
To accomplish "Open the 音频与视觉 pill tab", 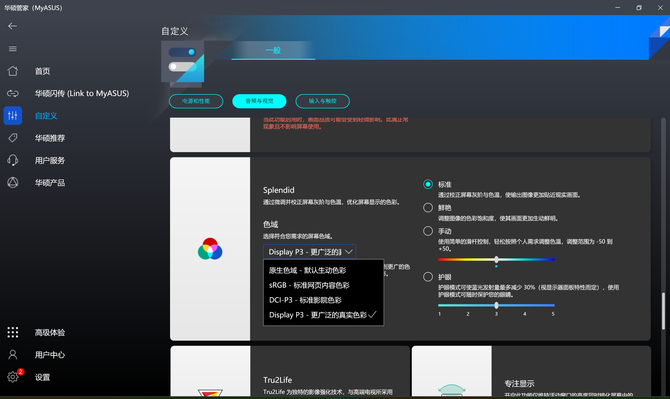I will tap(259, 101).
